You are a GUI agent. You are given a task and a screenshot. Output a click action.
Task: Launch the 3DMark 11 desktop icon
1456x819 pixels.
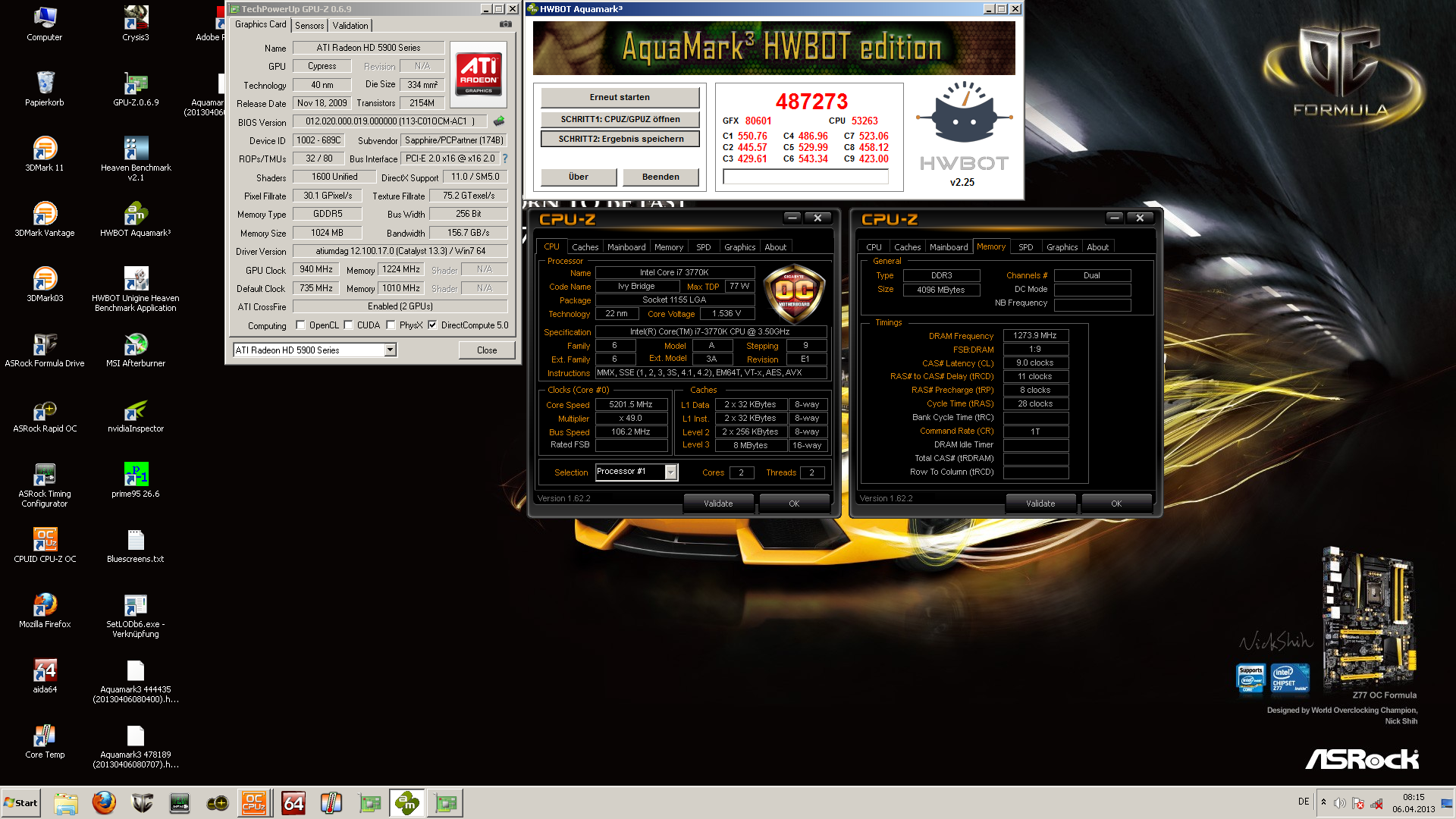click(45, 153)
